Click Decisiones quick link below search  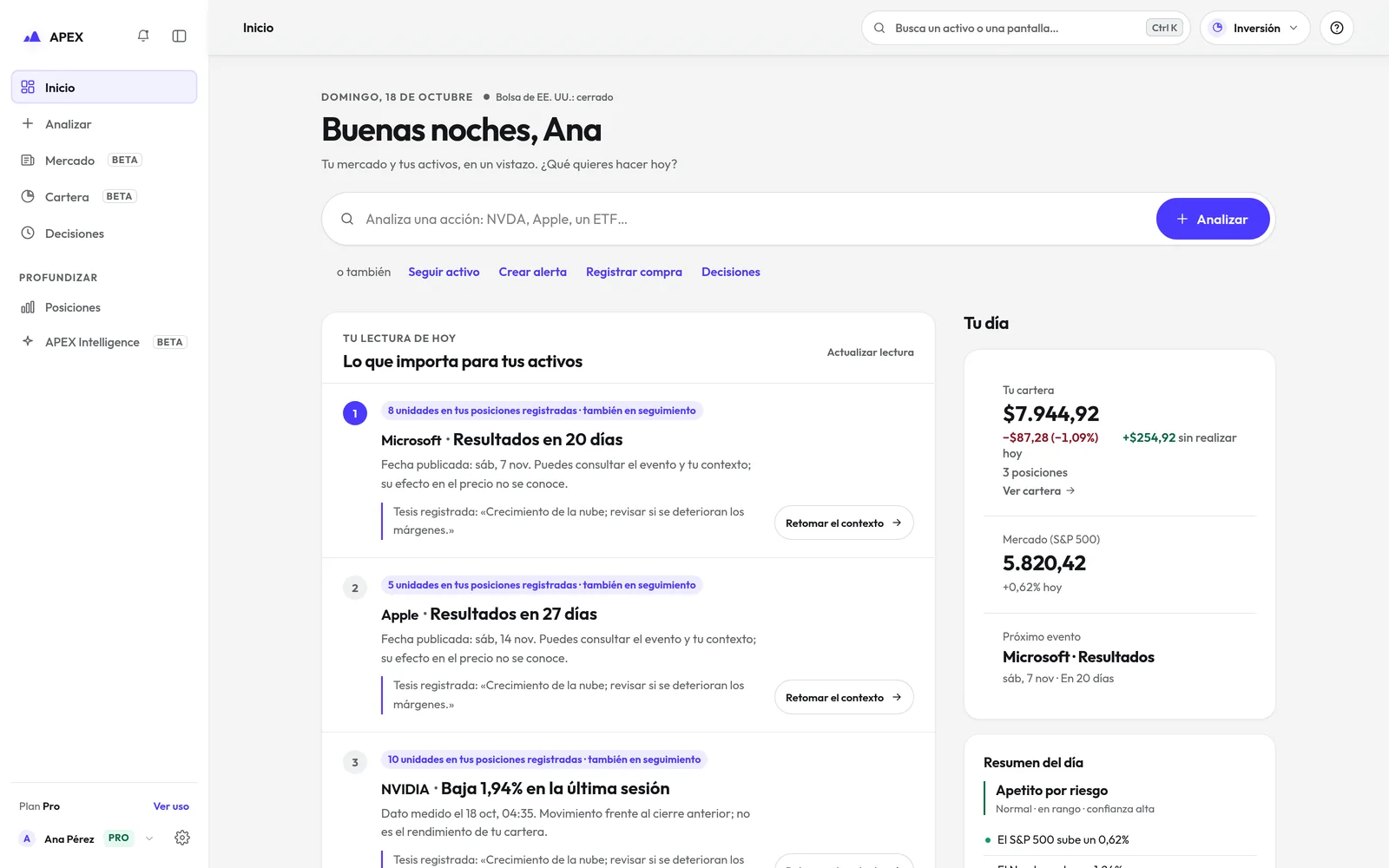[x=731, y=272]
